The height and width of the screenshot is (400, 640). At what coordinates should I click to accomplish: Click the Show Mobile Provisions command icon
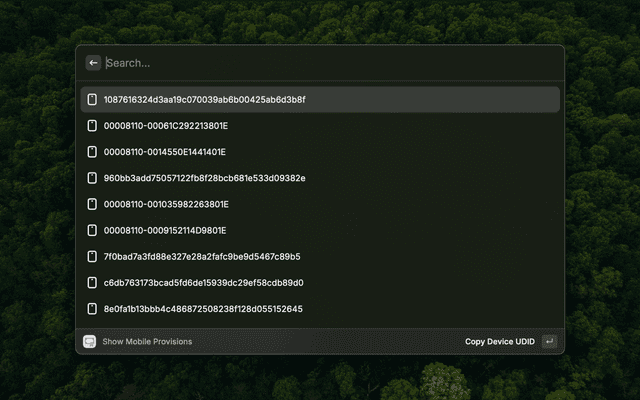(x=90, y=342)
